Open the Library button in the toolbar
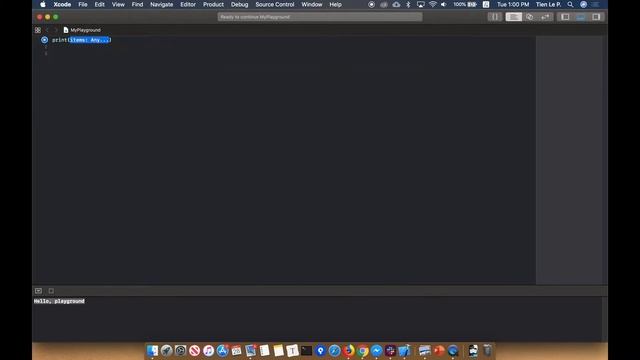Image resolution: width=640 pixels, height=360 pixels. tap(494, 17)
